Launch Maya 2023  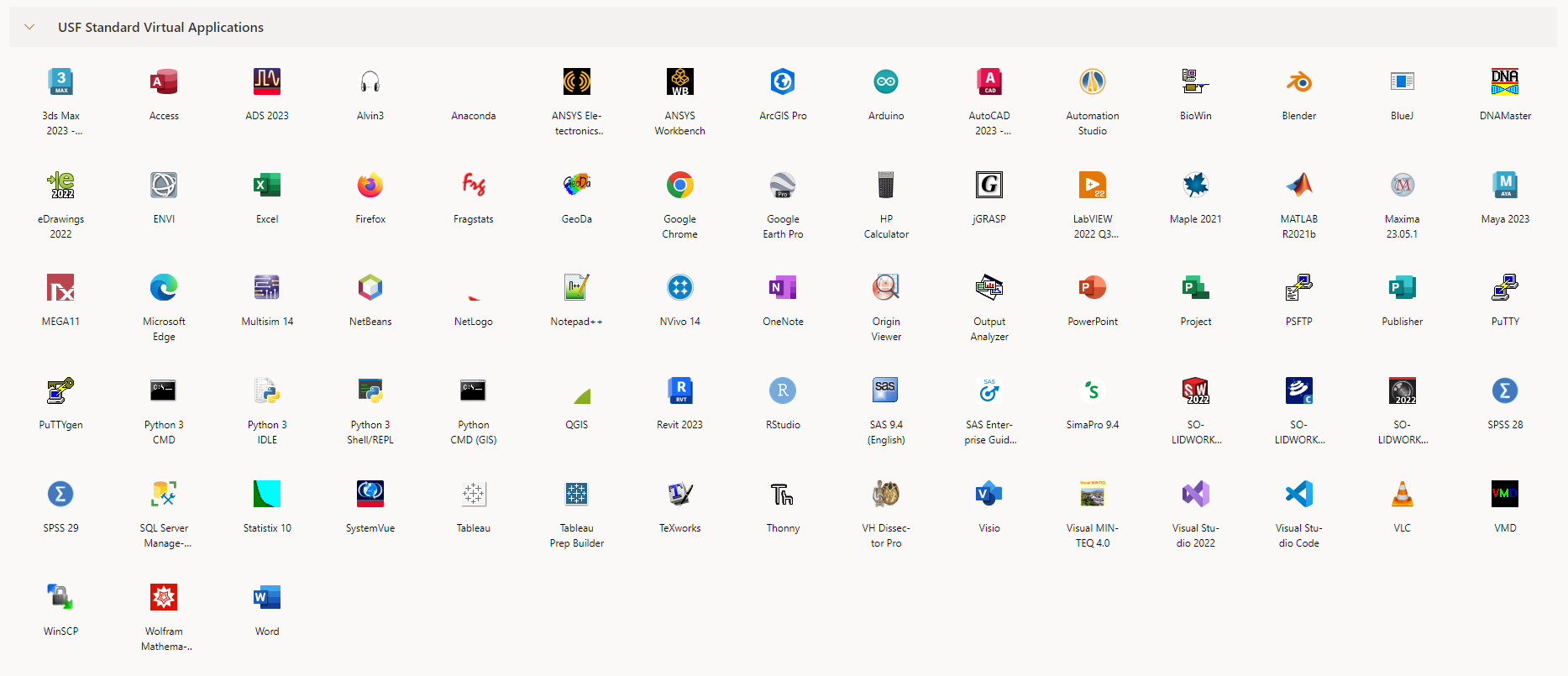(1505, 185)
